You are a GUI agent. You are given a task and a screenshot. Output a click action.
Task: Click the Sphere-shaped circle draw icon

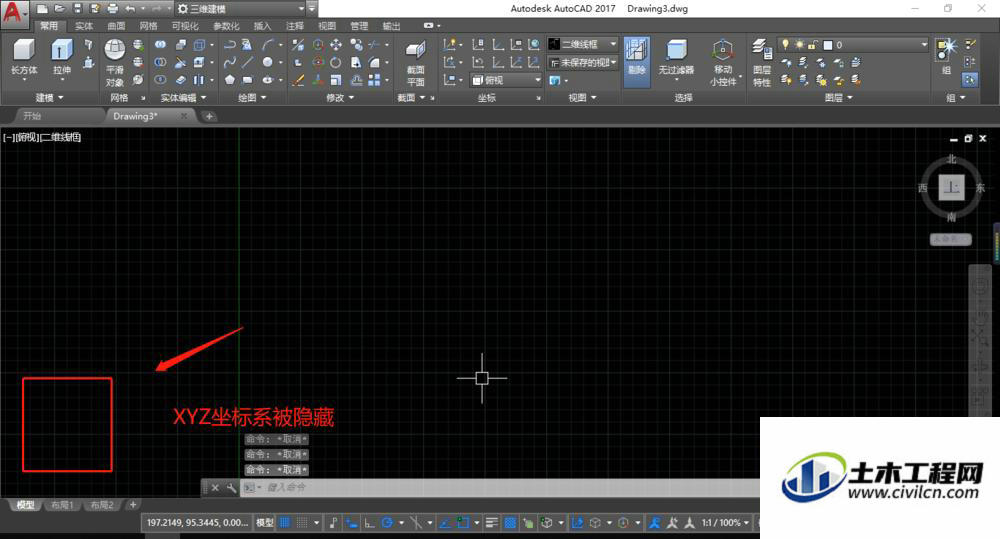267,62
